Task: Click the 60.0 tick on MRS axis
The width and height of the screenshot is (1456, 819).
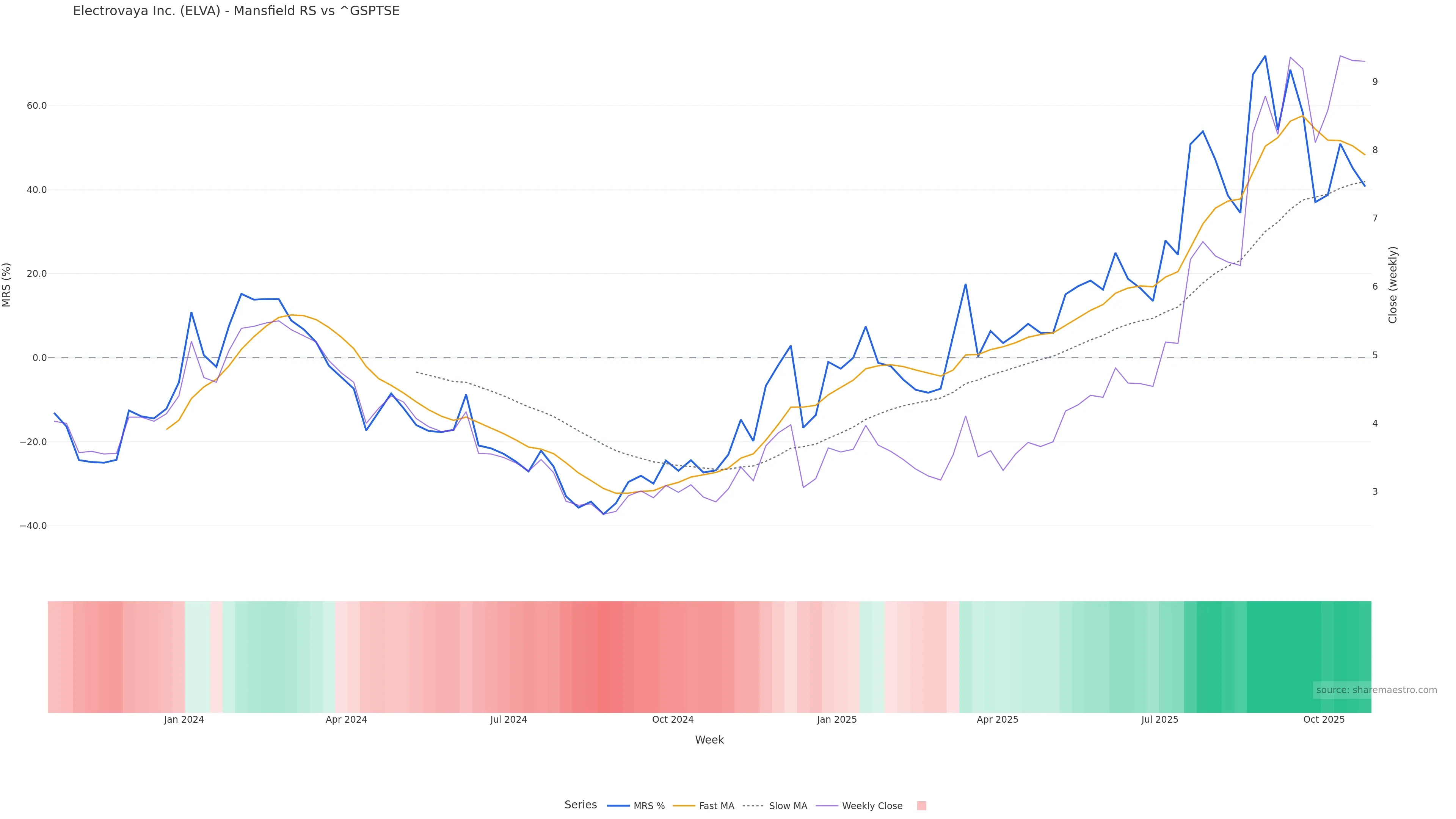Action: click(x=37, y=106)
